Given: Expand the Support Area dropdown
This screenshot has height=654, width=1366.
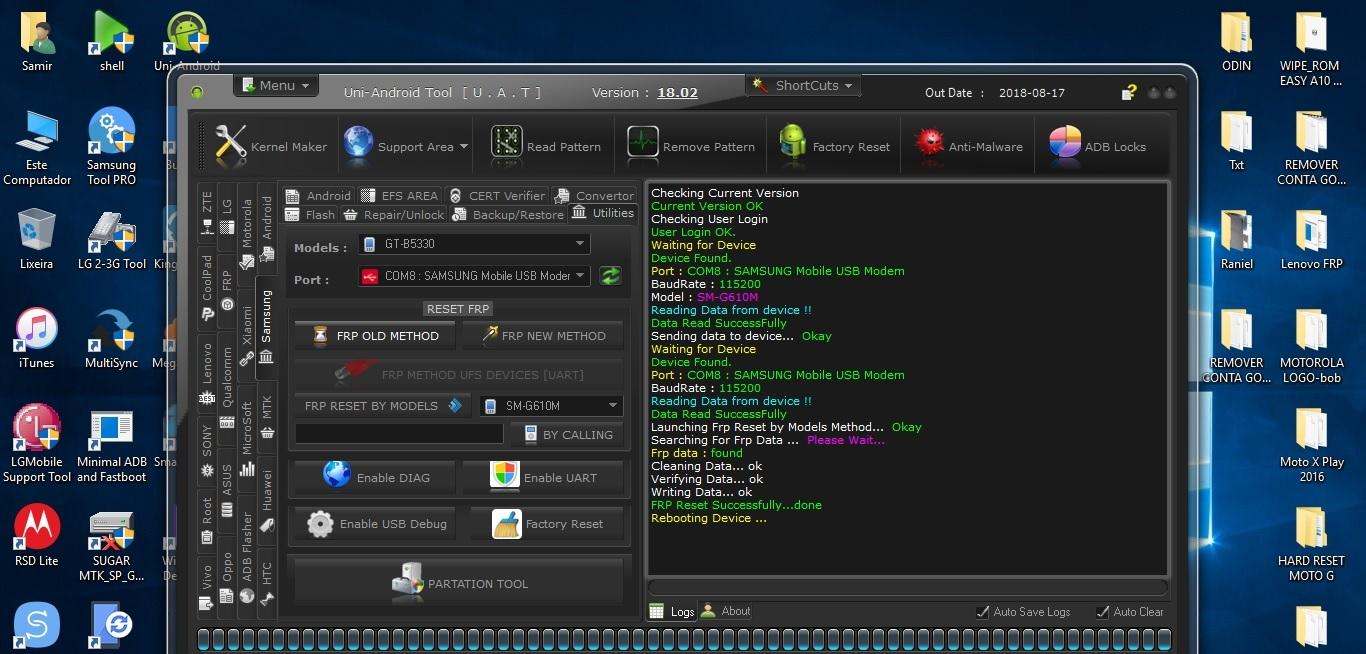Looking at the screenshot, I should pos(406,146).
